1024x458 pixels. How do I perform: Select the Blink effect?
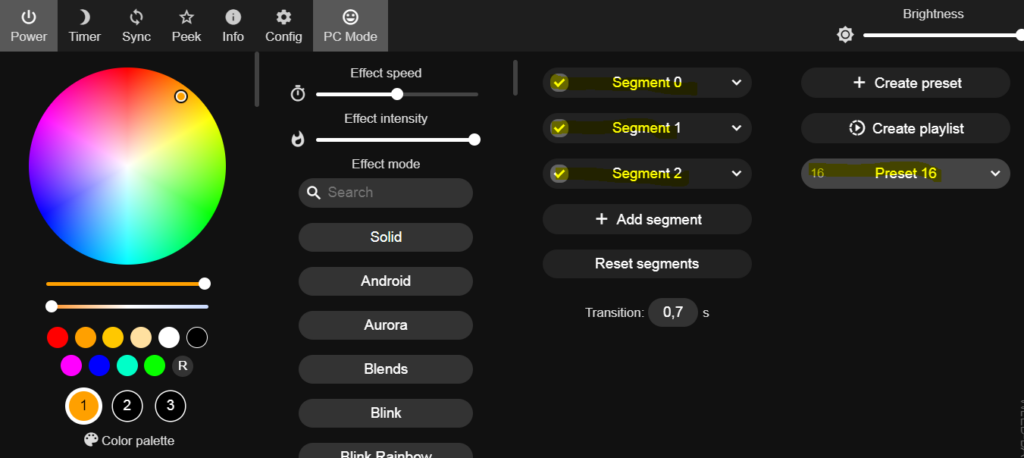point(385,413)
